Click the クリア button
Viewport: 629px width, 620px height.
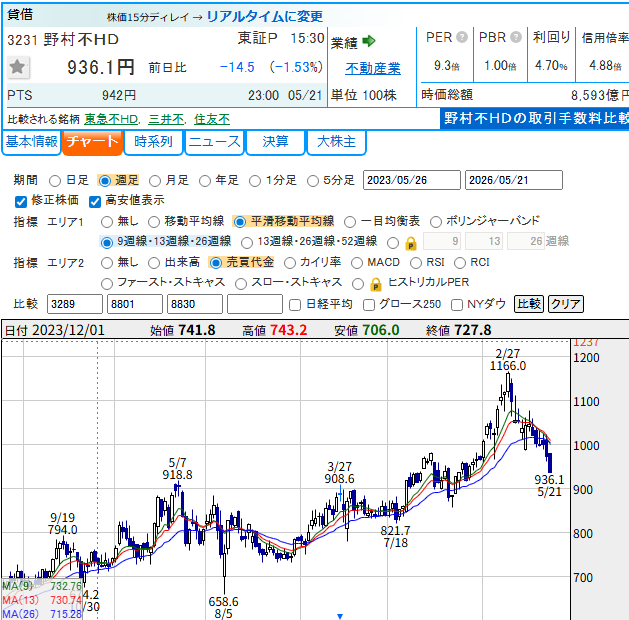pyautogui.click(x=566, y=304)
